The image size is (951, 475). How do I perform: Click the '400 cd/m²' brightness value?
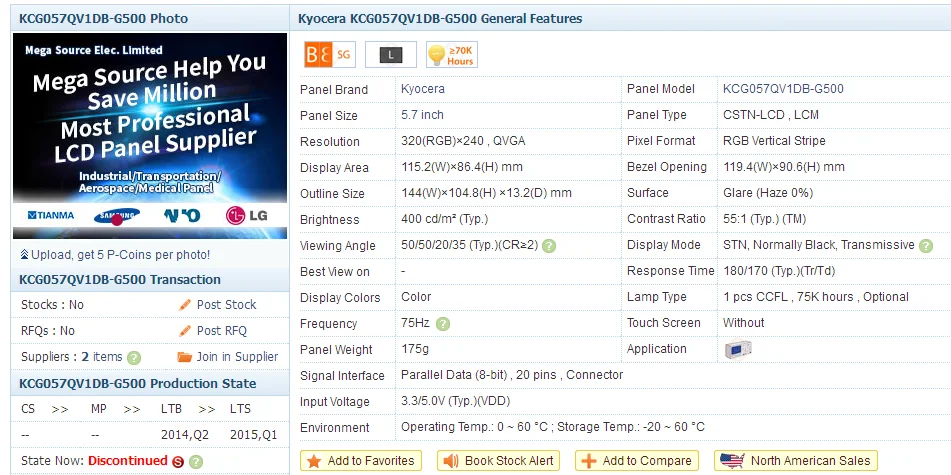445,219
